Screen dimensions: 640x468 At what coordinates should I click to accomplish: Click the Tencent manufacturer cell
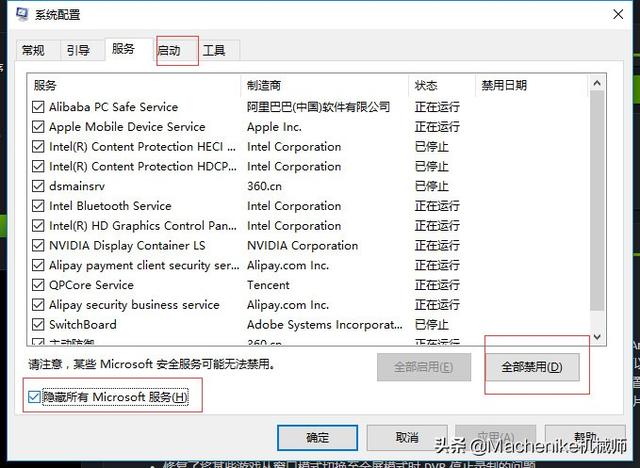268,285
